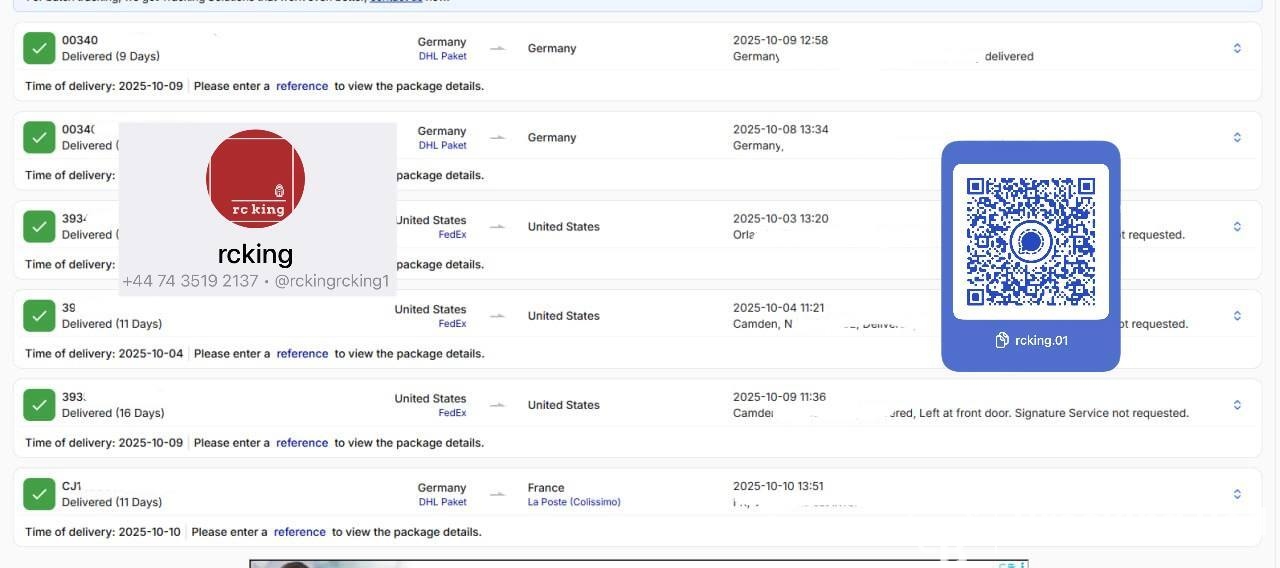Screen dimensions: 1280x568
Task: Click the red rc king logo
Action: click(x=256, y=179)
